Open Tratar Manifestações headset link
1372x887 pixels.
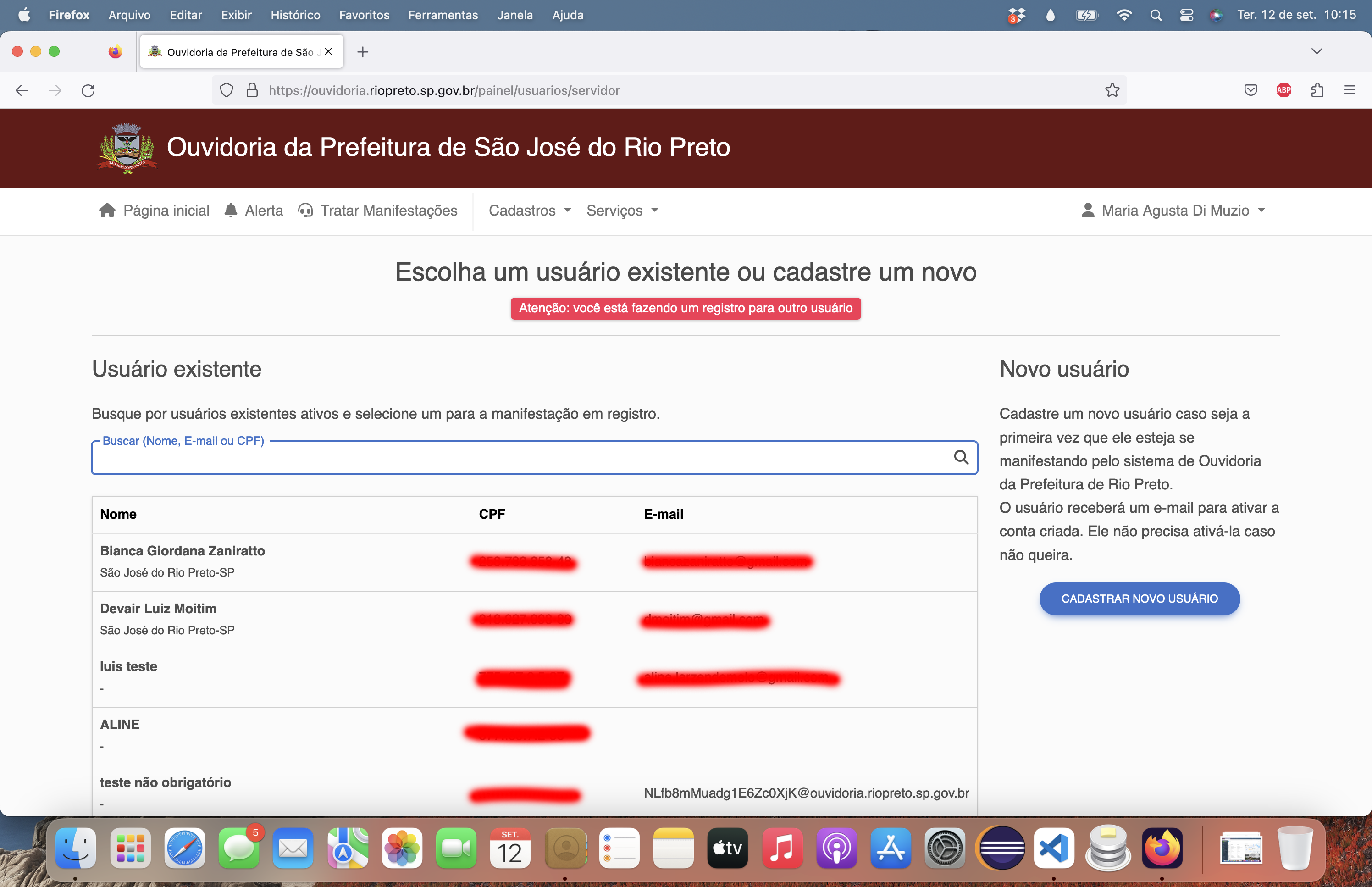[305, 210]
